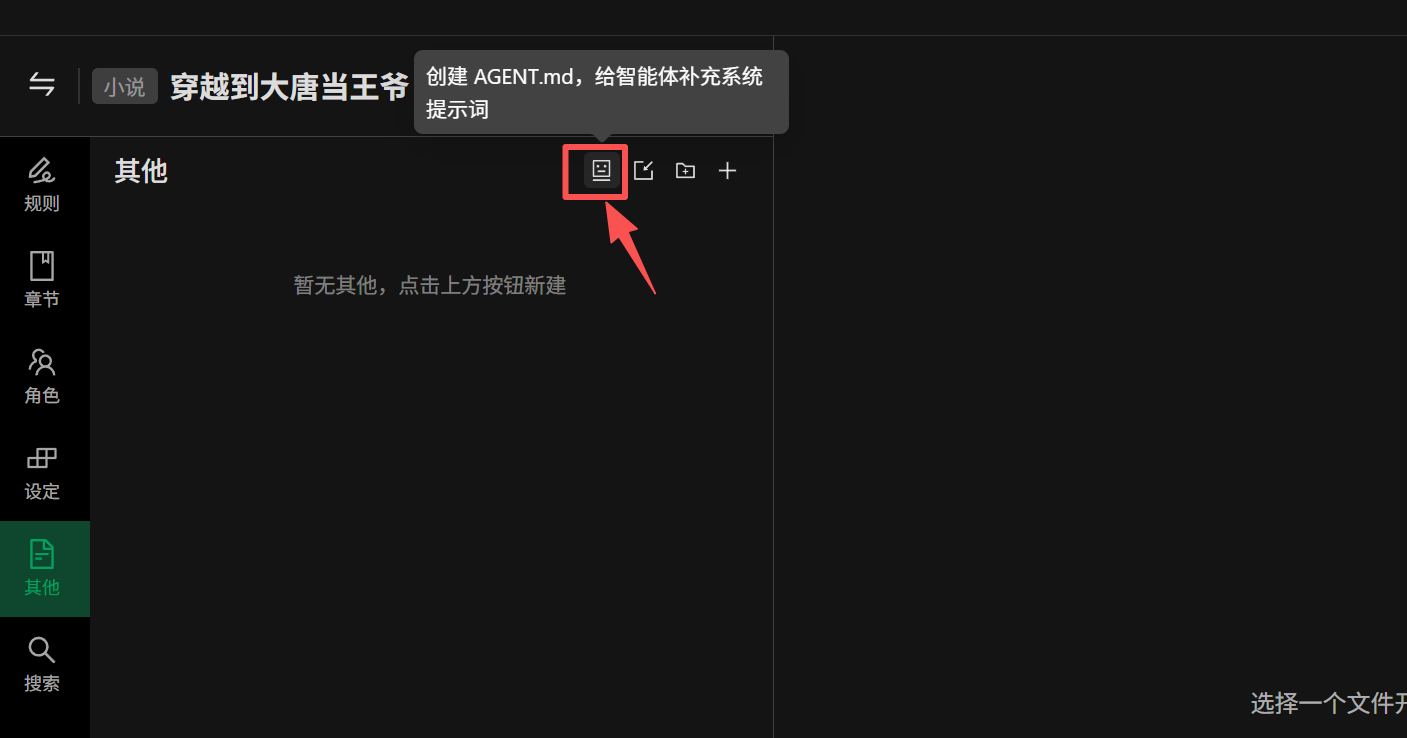Add a new file using the plus icon
Screen dimensions: 1407x738
(x=728, y=171)
